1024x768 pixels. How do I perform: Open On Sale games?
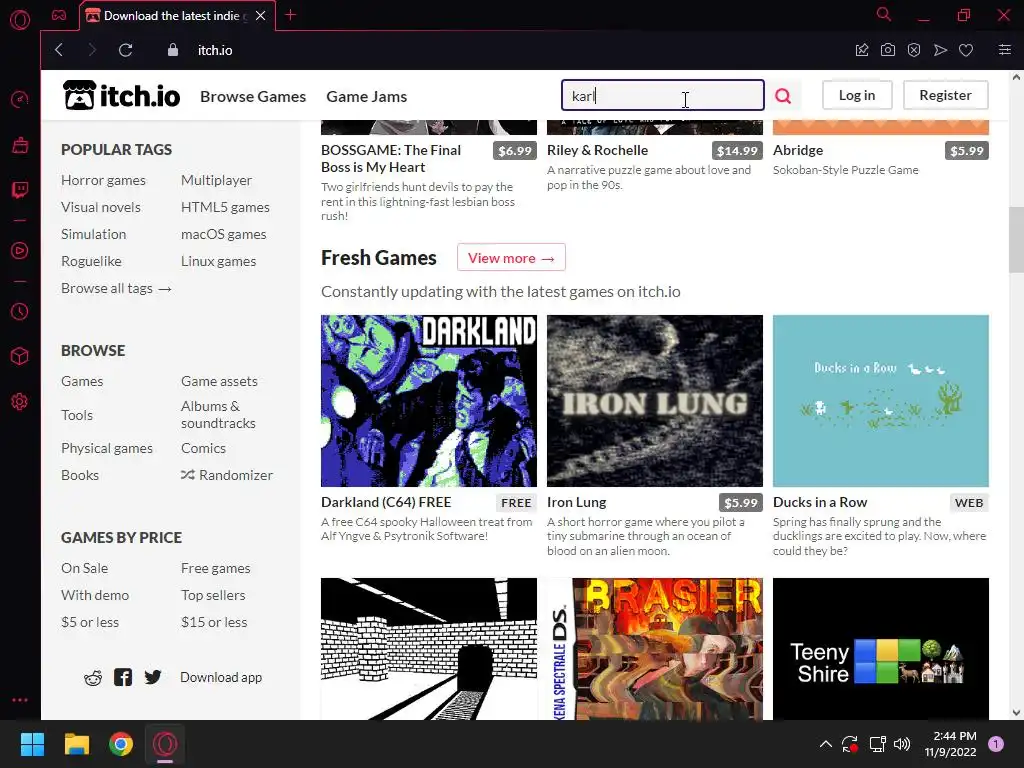coord(84,568)
